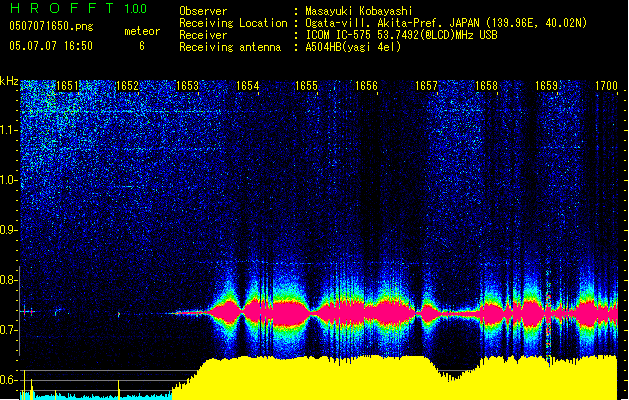629x400 pixels.
Task: Click the 1.1 kHz axis label
Action: (x=9, y=130)
